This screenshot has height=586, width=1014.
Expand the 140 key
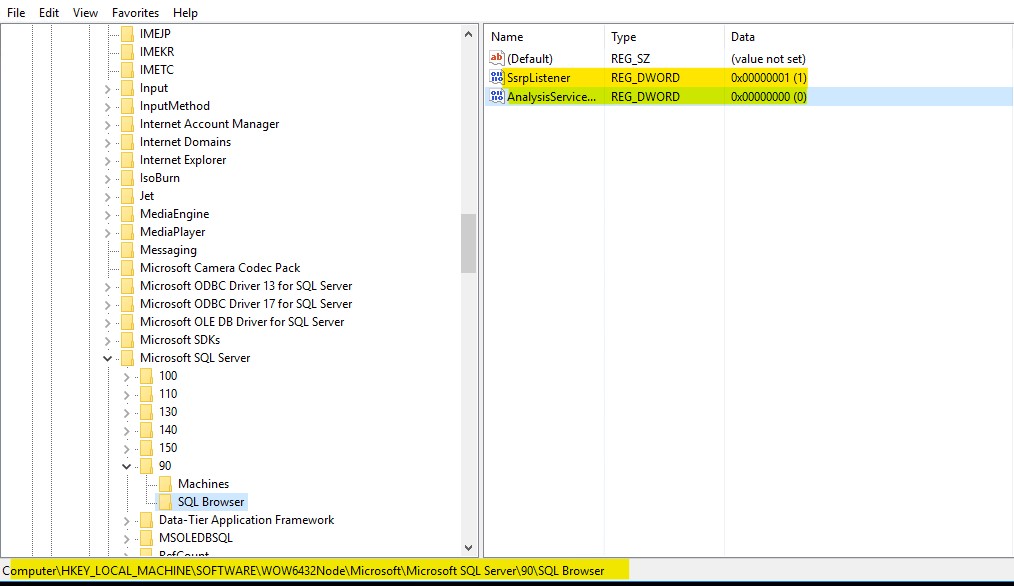[x=127, y=431]
